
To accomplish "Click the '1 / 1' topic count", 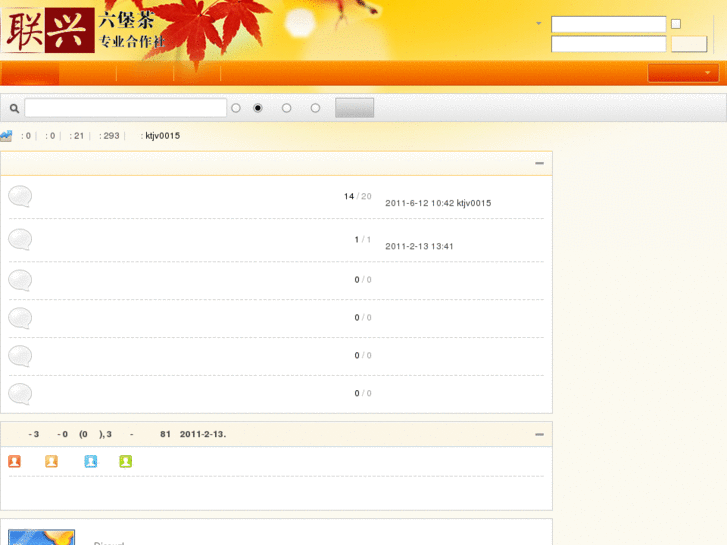I will (363, 239).
